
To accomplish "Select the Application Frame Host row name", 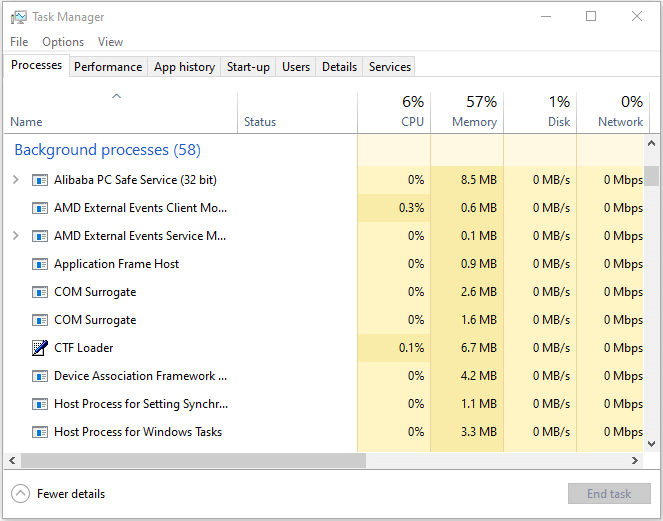I will pos(116,264).
